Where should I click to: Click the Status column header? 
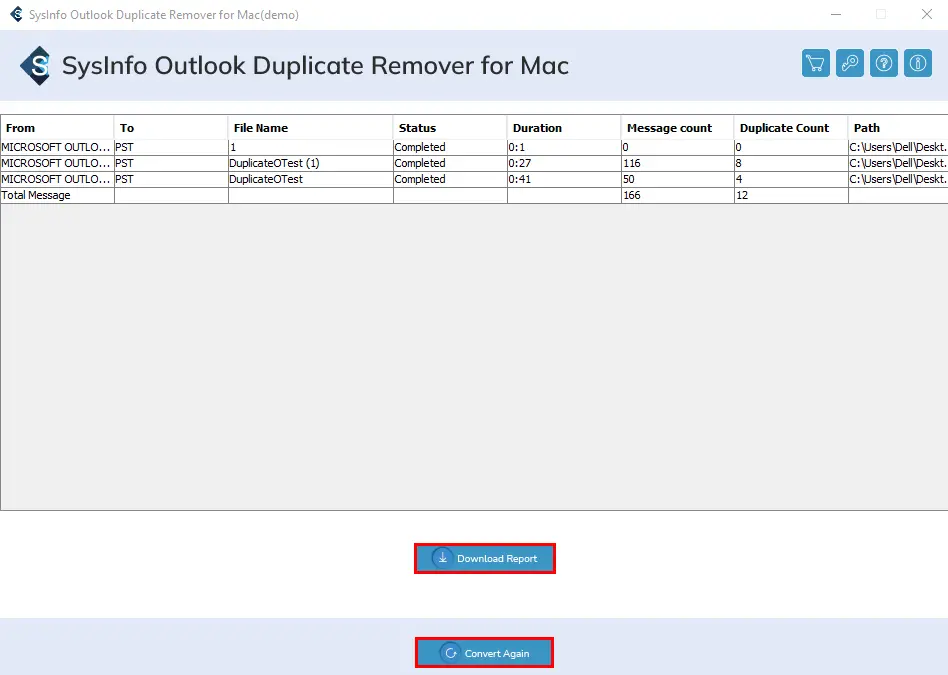[450, 128]
